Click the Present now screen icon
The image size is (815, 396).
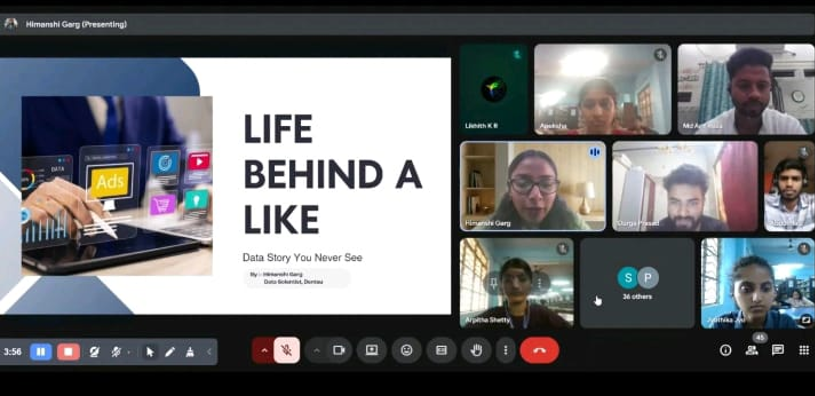pos(372,350)
